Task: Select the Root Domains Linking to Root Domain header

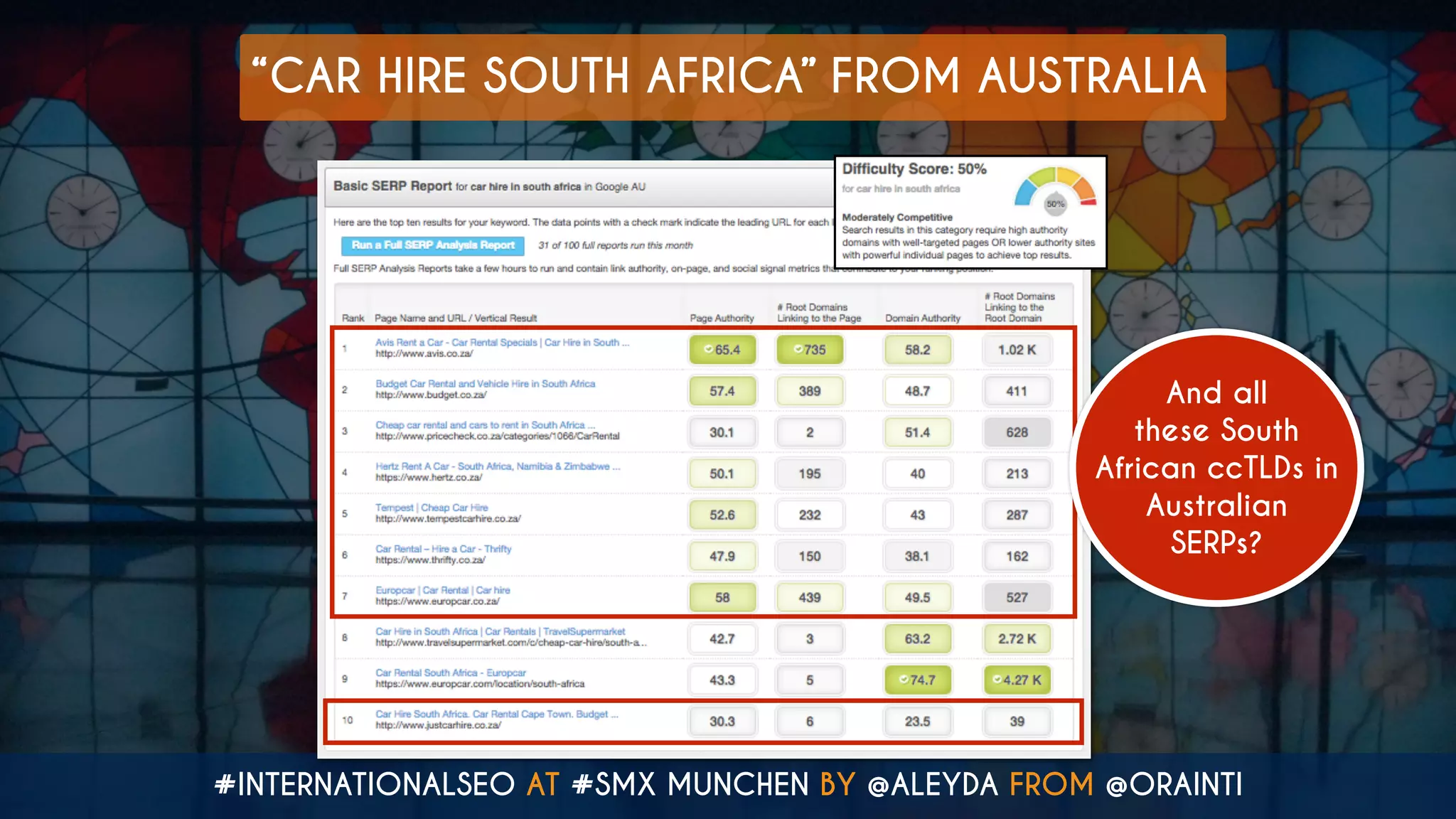Action: [x=1019, y=307]
